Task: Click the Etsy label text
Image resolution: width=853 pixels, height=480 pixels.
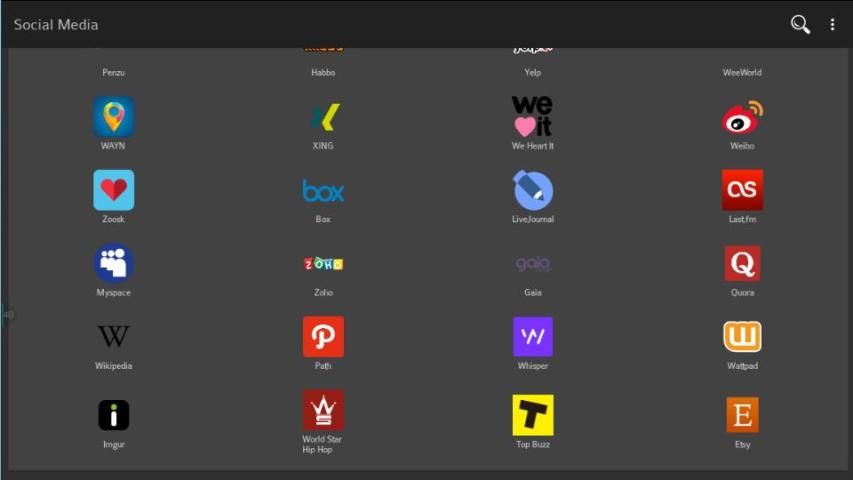Action: (x=742, y=444)
